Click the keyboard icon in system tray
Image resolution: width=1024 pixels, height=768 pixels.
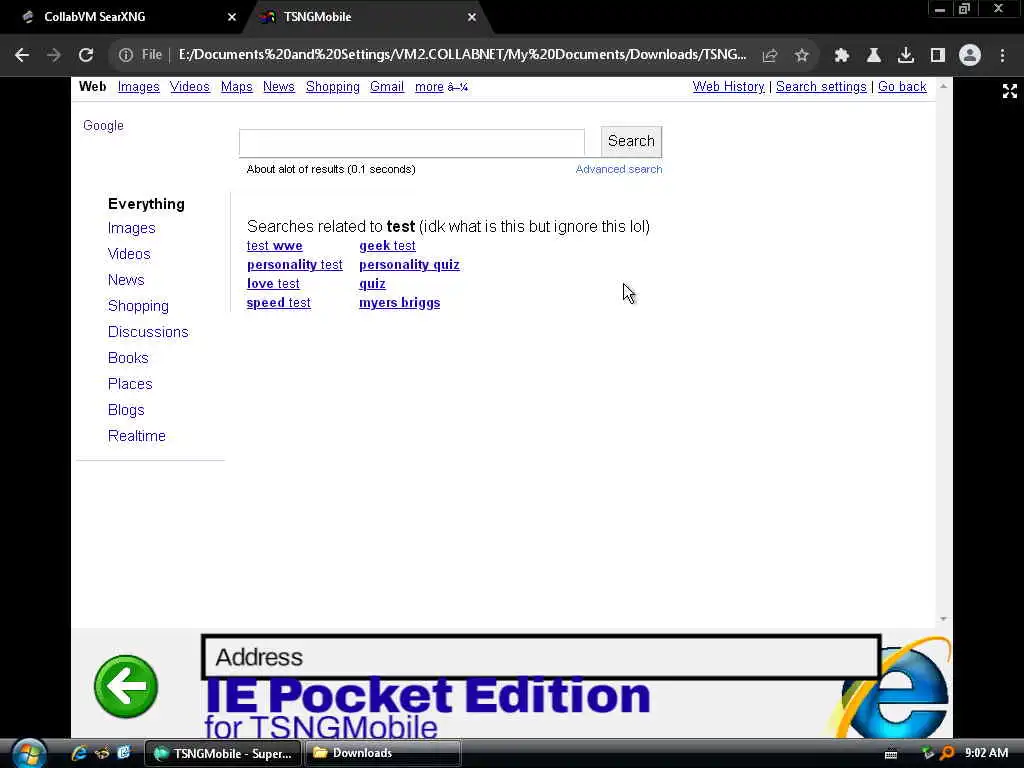pyautogui.click(x=891, y=754)
